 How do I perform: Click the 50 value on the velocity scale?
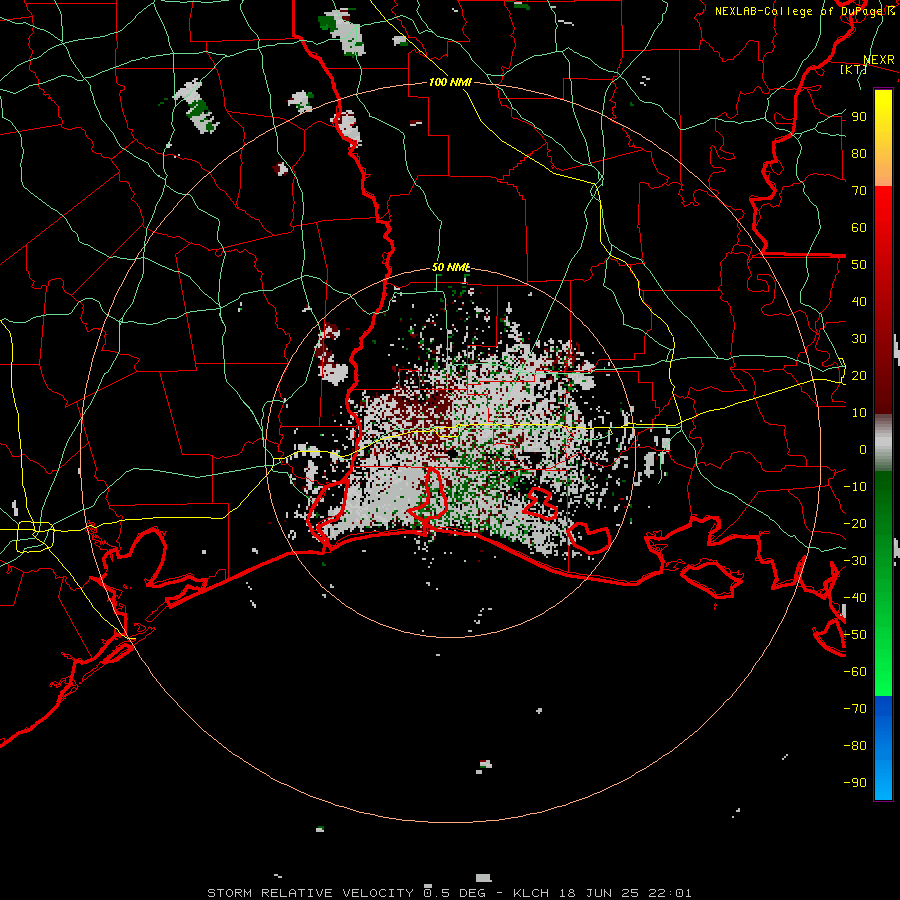(859, 265)
